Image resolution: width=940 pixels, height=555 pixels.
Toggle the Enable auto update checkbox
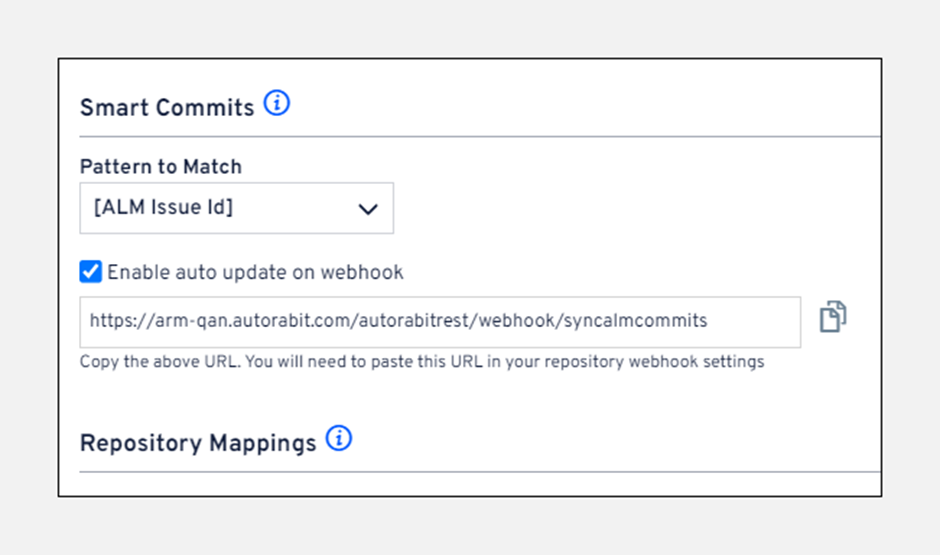[x=91, y=271]
